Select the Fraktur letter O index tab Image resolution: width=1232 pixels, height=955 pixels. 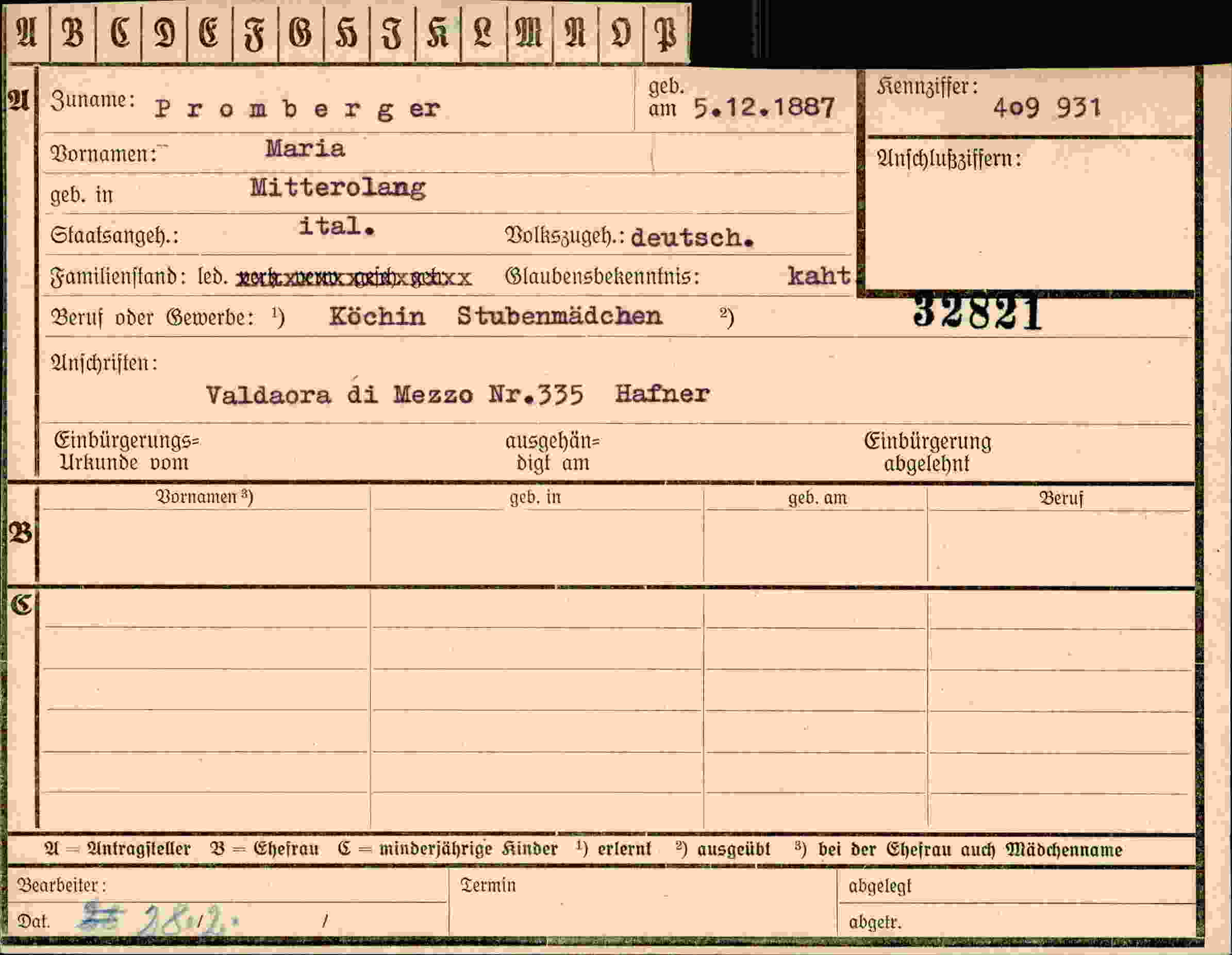coord(621,32)
